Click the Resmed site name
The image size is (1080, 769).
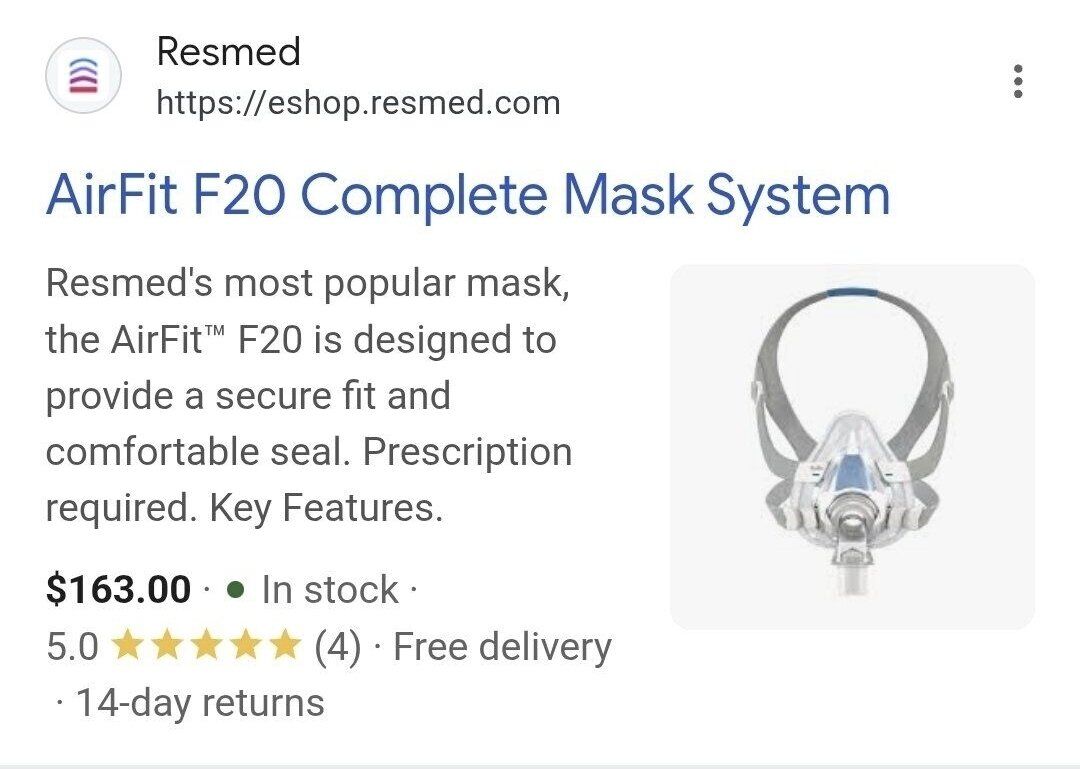point(229,52)
